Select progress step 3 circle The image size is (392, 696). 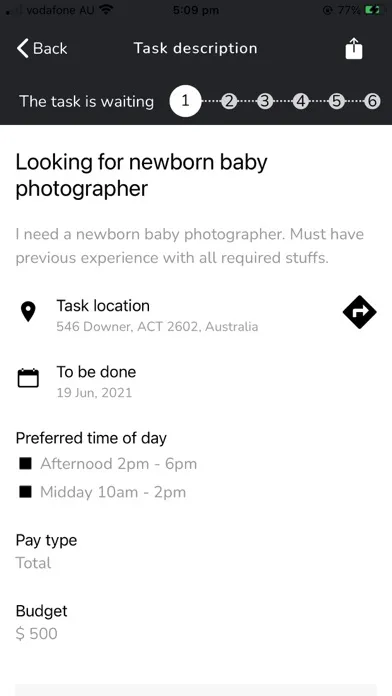(265, 102)
